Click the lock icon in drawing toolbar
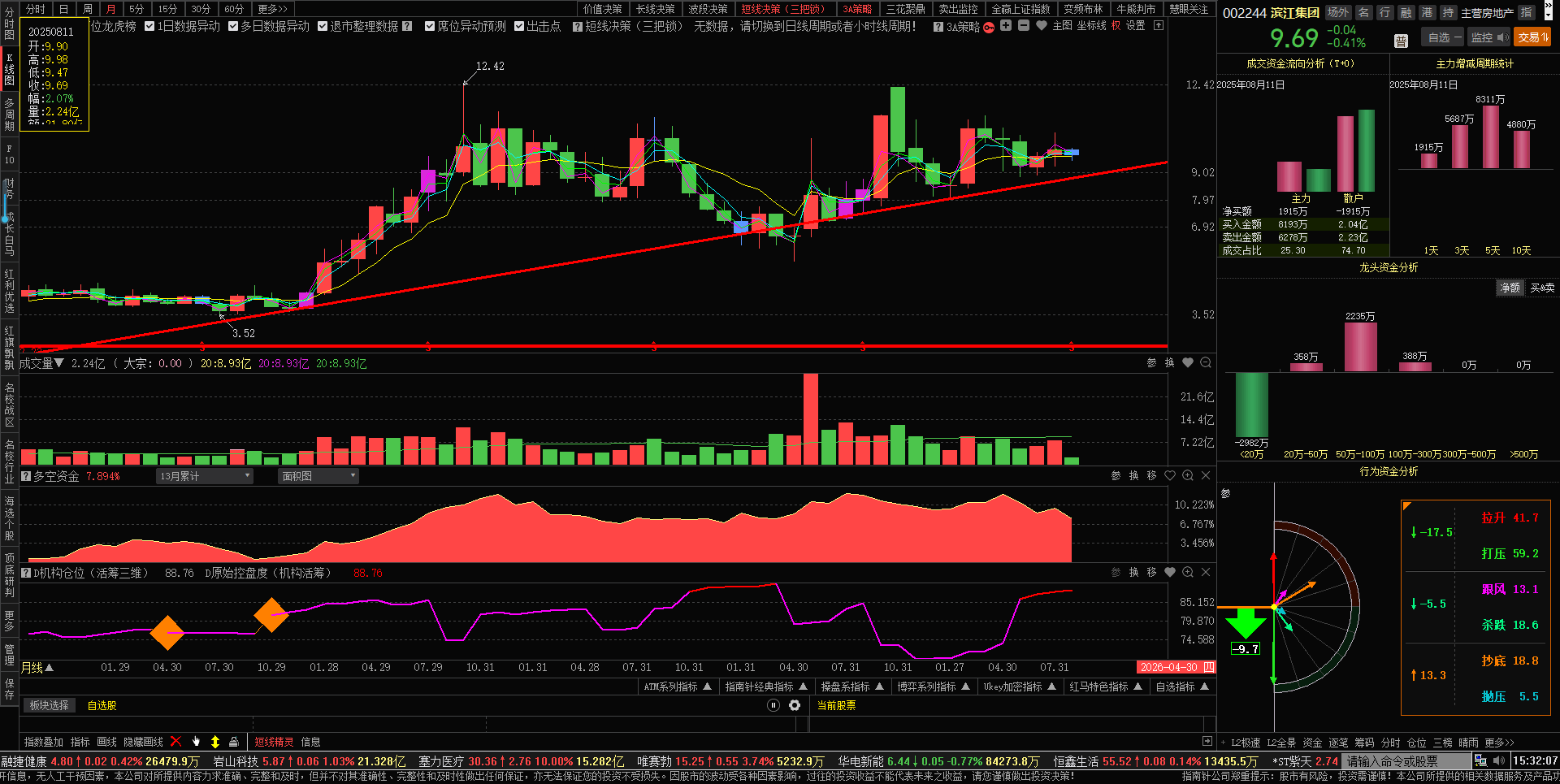The image size is (1560, 784). point(234,741)
